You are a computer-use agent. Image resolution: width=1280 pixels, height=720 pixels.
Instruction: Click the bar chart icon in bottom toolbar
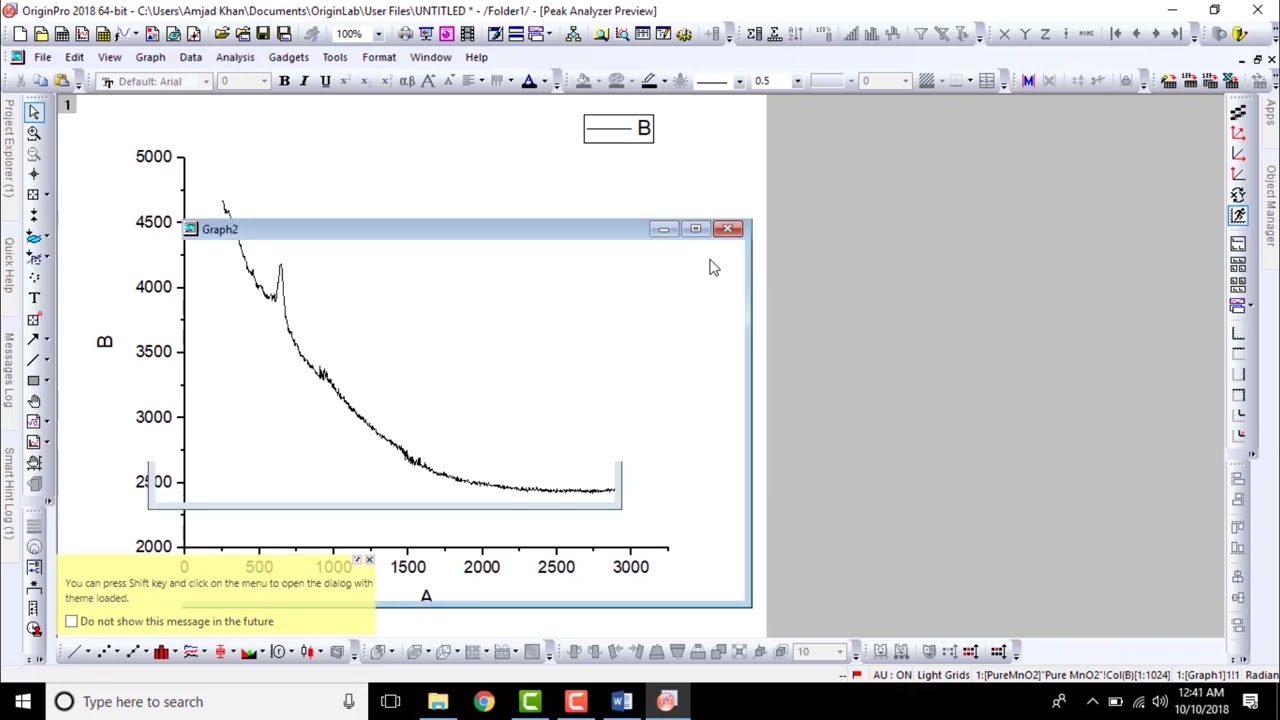[161, 652]
